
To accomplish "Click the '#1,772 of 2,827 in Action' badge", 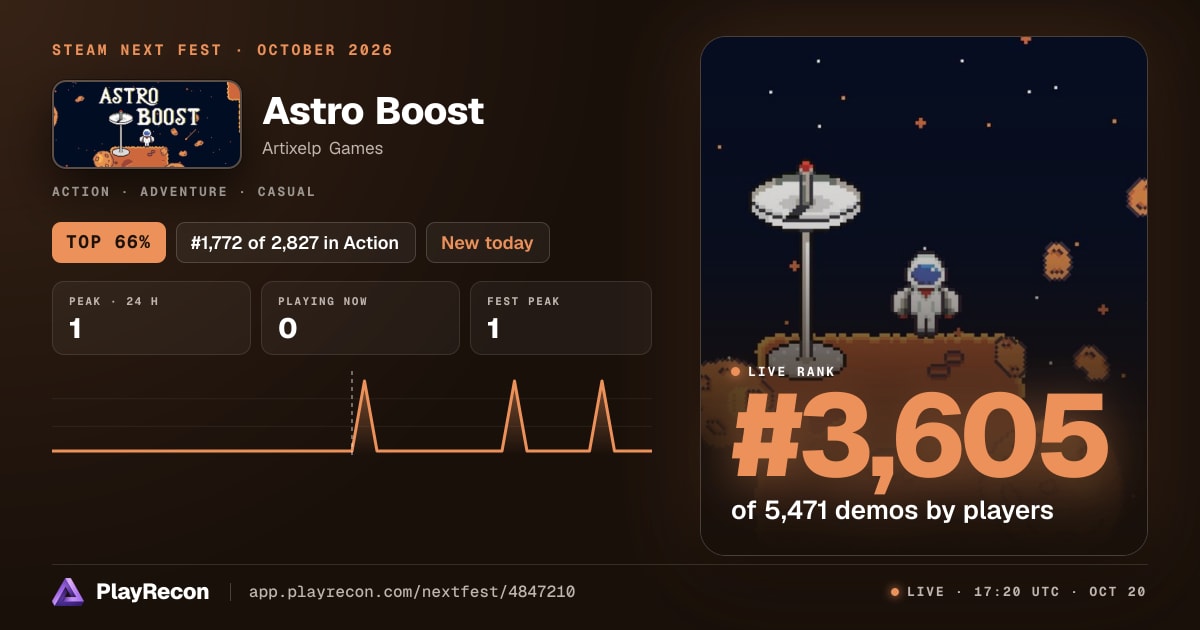I will tap(295, 242).
